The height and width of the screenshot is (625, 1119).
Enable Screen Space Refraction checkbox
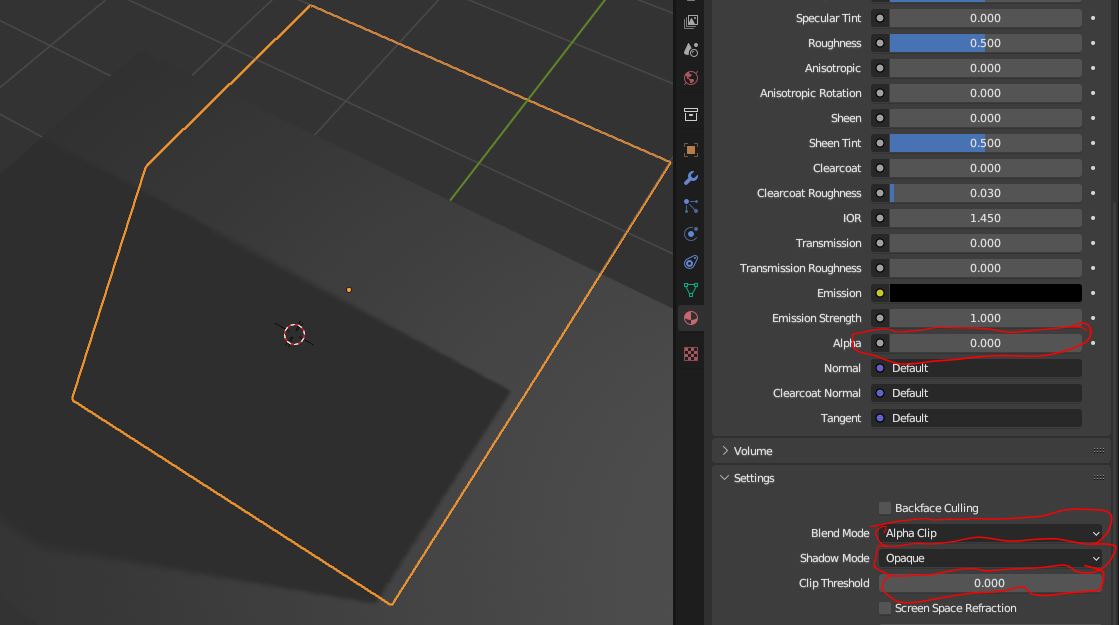[x=884, y=608]
